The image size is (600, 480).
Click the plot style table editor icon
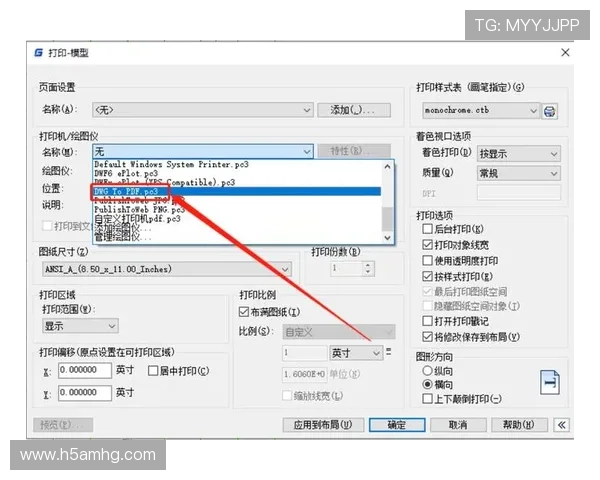pyautogui.click(x=549, y=111)
